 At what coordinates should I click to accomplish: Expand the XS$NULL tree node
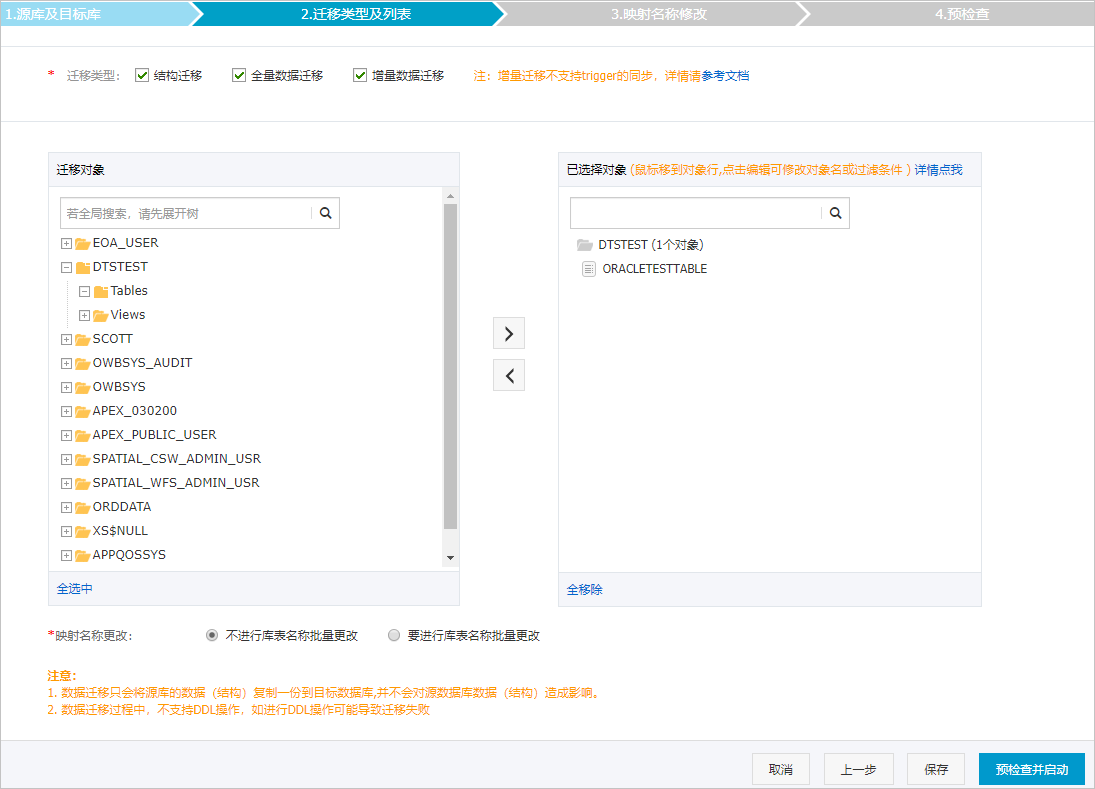click(66, 531)
